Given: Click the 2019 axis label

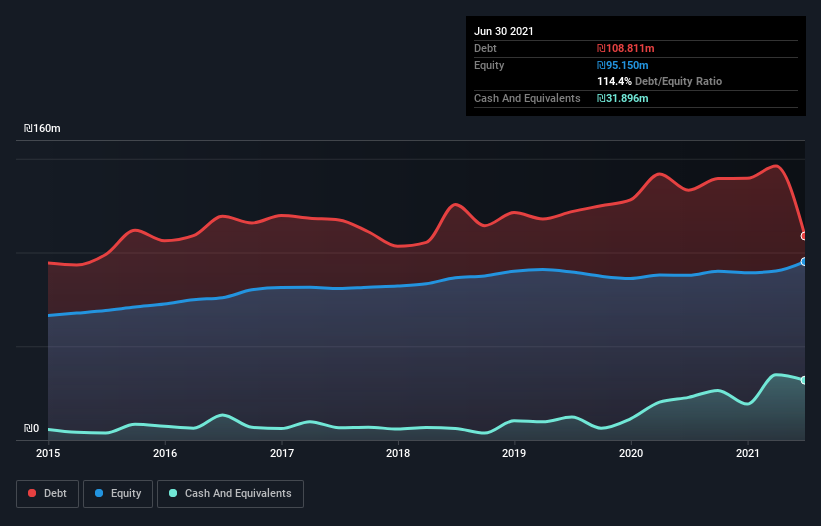Looking at the screenshot, I should (514, 453).
